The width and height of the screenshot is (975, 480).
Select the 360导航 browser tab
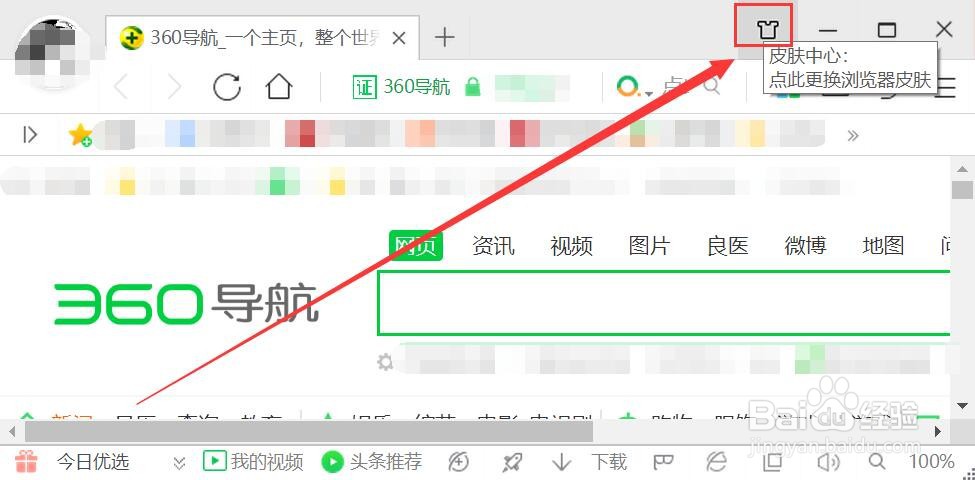(x=263, y=39)
